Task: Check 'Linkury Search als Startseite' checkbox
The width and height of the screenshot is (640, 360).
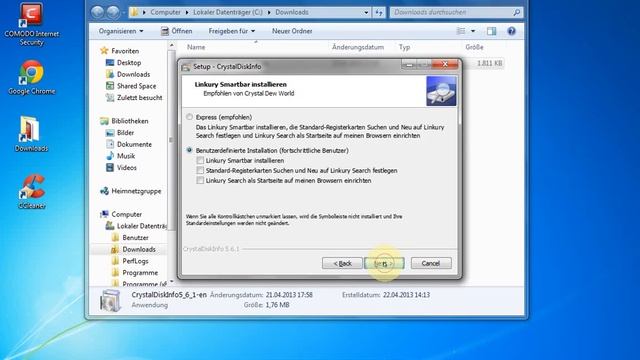Action: (x=200, y=180)
